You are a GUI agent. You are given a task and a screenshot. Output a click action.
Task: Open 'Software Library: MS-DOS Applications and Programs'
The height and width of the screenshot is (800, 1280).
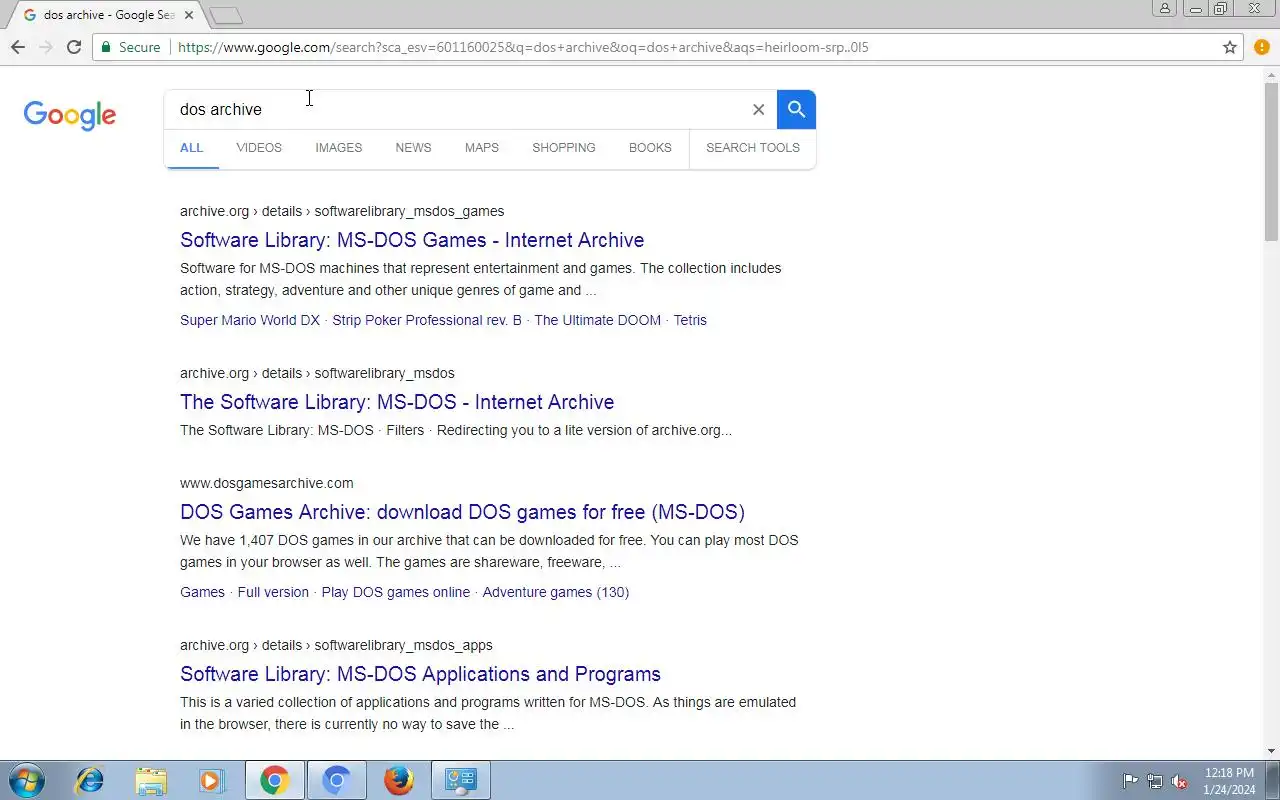click(420, 674)
